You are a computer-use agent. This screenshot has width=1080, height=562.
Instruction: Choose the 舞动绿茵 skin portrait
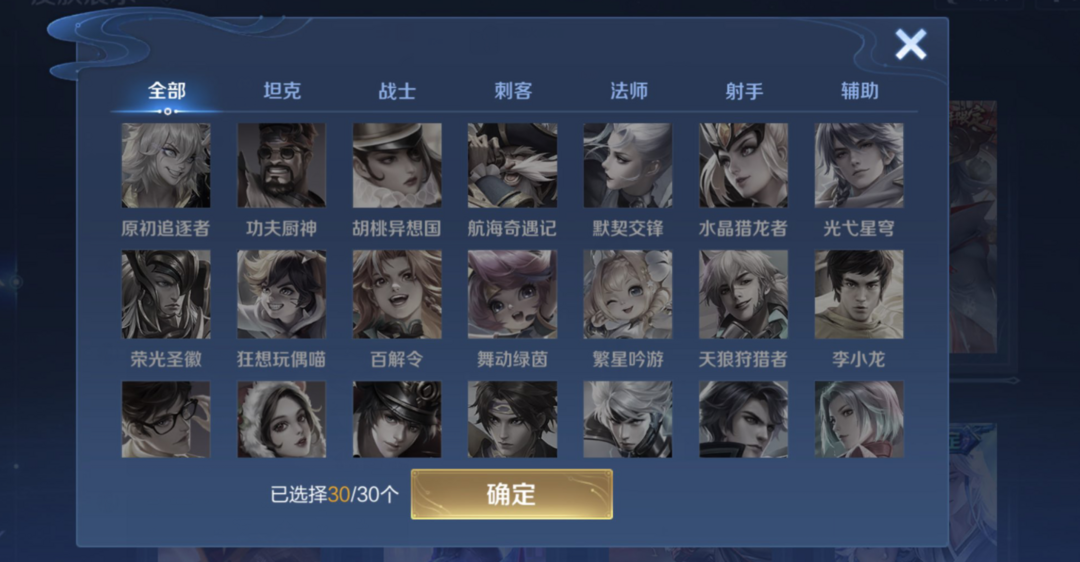click(x=512, y=294)
